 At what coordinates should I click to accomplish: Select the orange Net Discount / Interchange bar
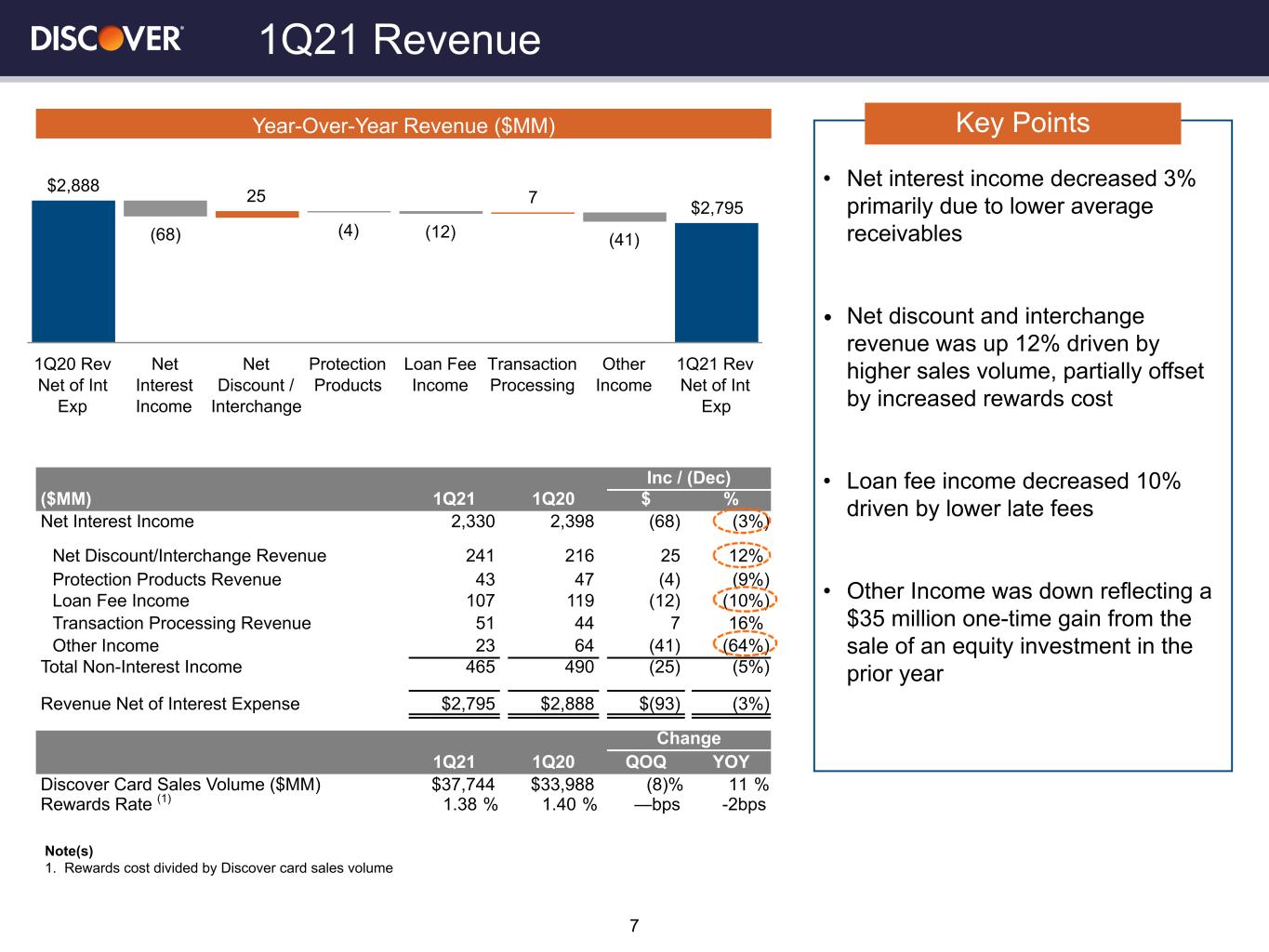[258, 214]
